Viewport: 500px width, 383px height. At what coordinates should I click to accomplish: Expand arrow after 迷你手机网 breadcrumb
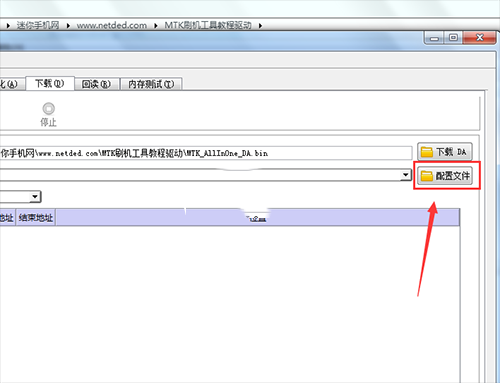click(68, 25)
